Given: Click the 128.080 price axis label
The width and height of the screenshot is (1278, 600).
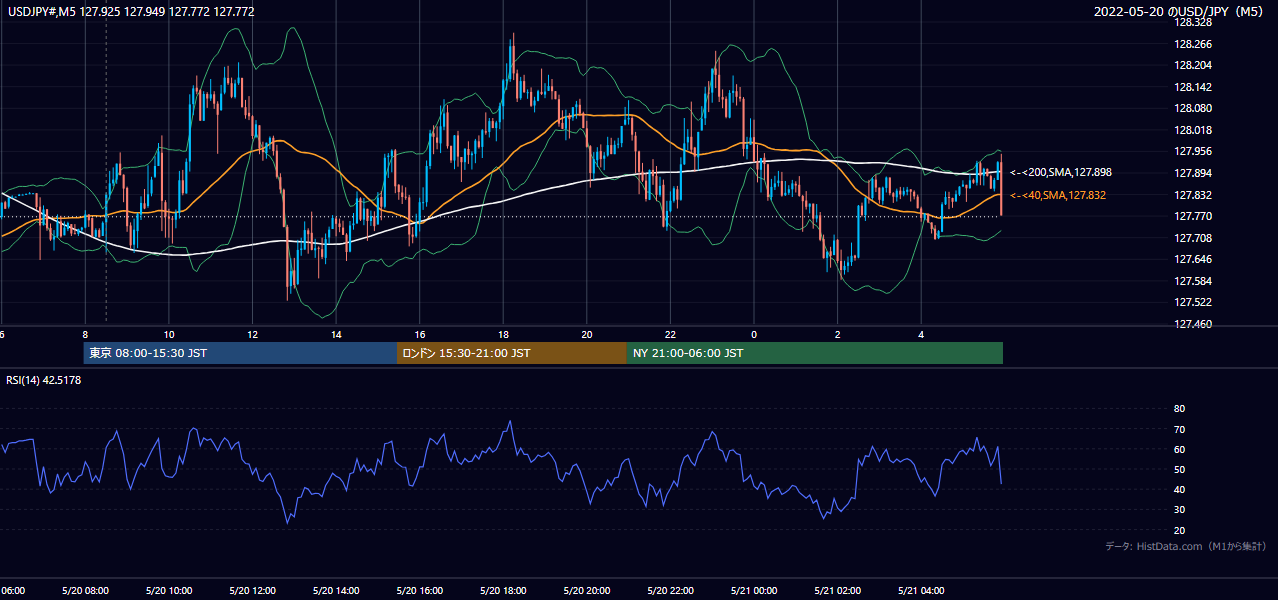Looking at the screenshot, I should tap(1194, 108).
